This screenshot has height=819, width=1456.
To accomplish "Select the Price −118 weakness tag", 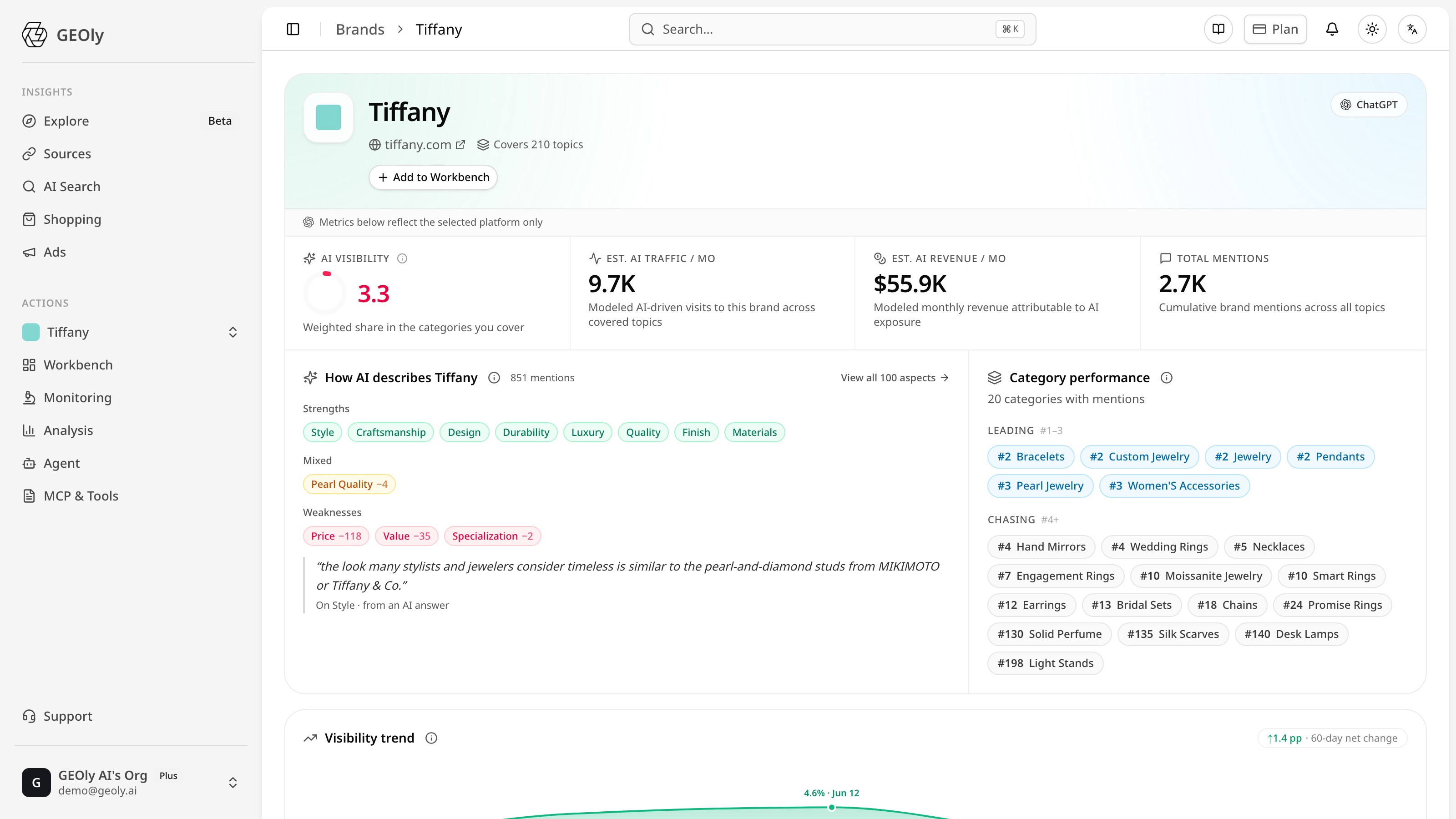I will [336, 536].
